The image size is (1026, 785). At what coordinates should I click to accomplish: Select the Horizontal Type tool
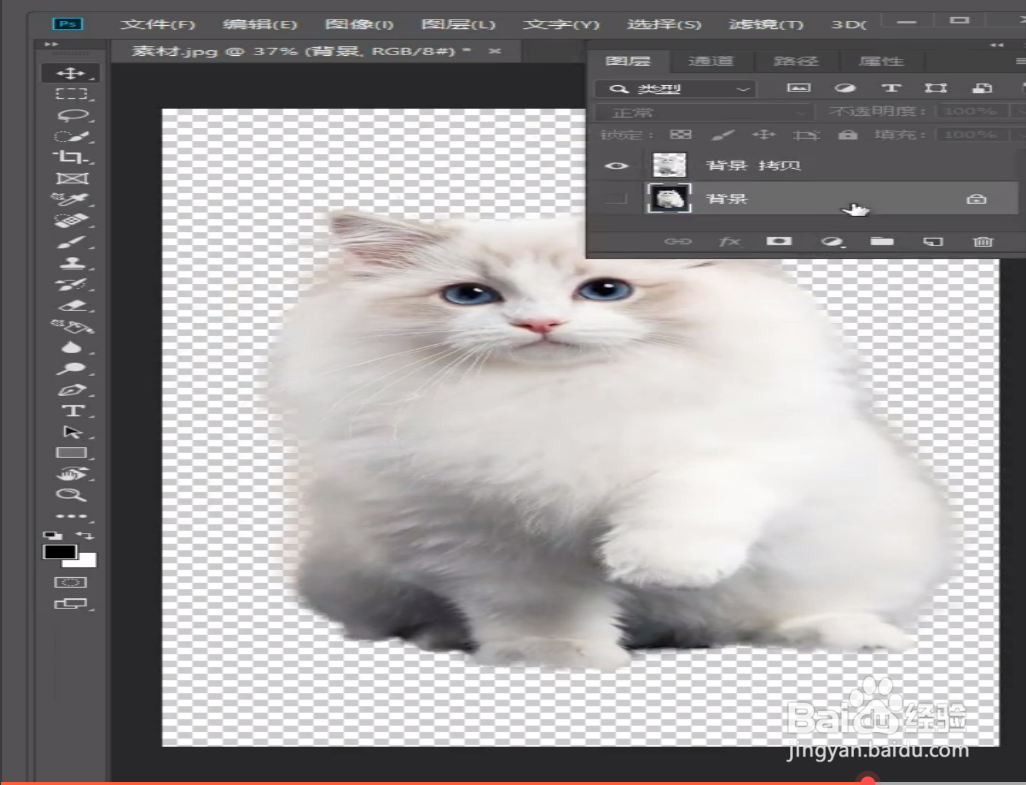pyautogui.click(x=71, y=411)
